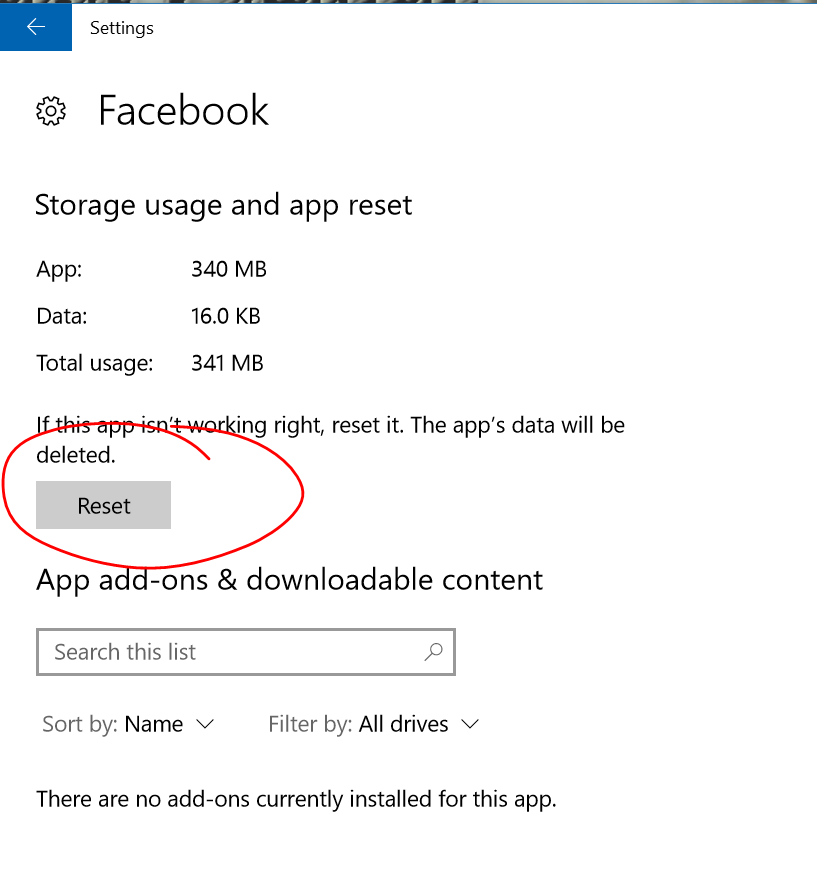The image size is (817, 888).
Task: Click the 'Data:' label
Action: click(62, 316)
